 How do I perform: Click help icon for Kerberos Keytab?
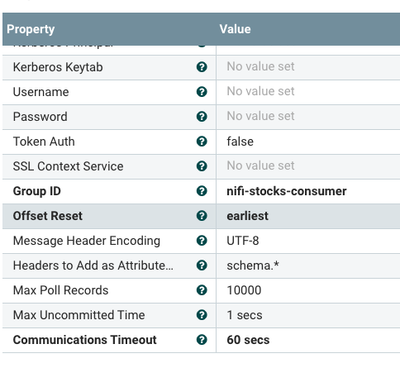pos(202,67)
